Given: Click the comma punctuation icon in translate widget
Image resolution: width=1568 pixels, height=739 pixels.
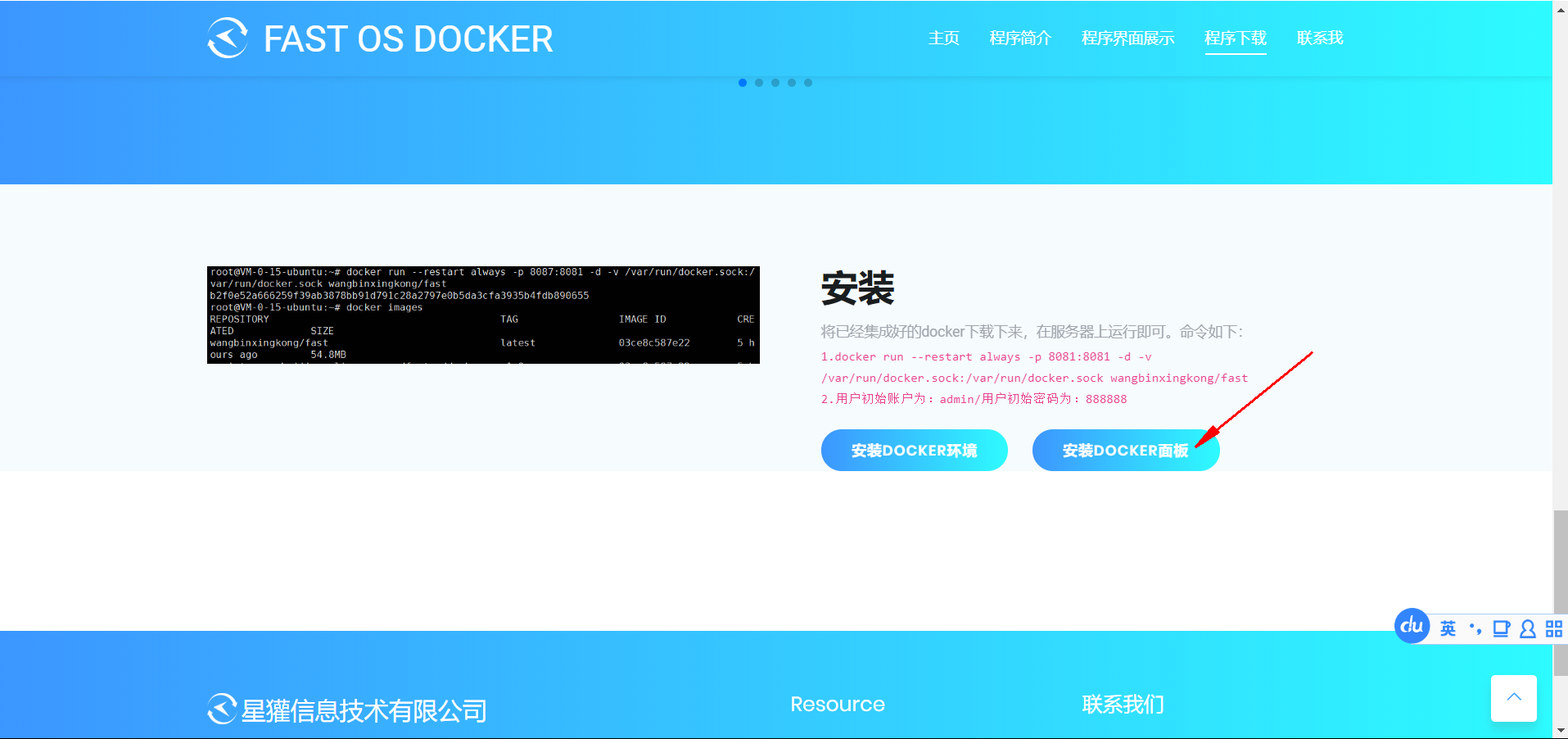Looking at the screenshot, I should point(1475,628).
